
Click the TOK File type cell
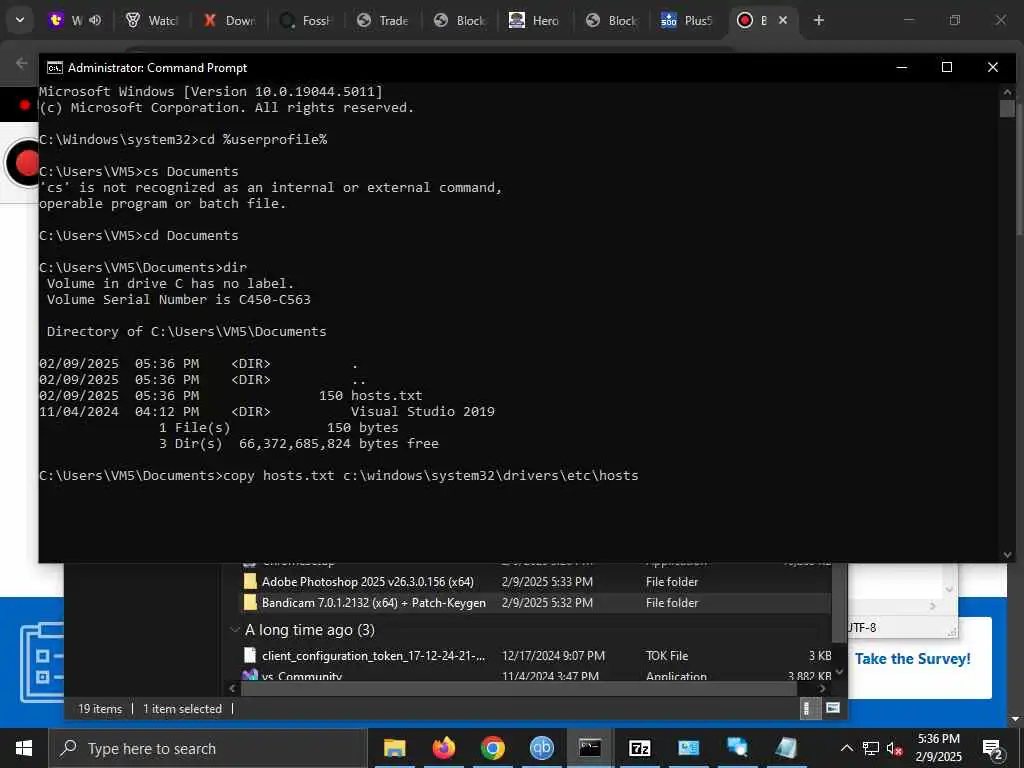tap(667, 656)
